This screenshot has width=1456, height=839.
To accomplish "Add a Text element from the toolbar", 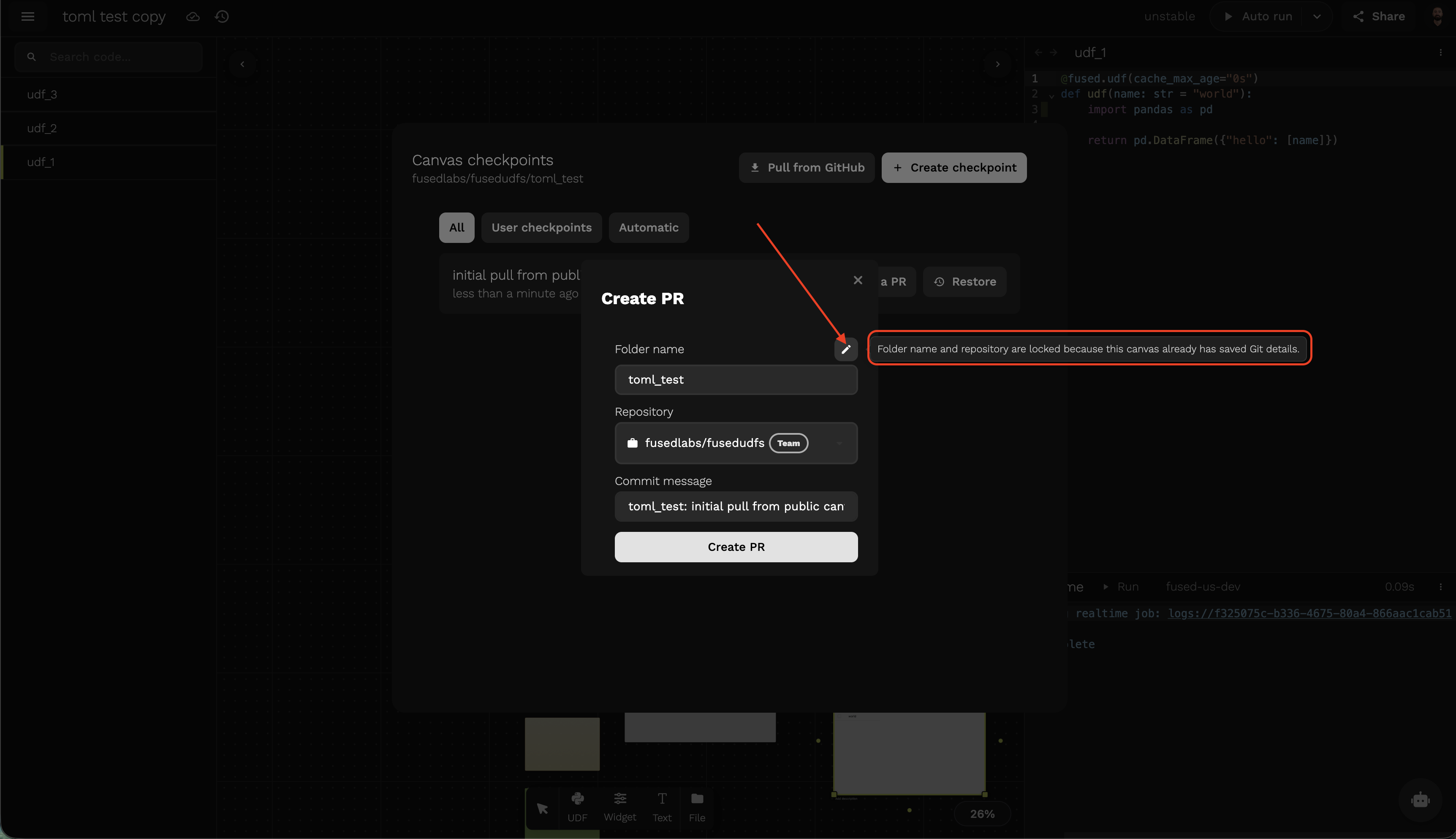I will click(x=662, y=807).
